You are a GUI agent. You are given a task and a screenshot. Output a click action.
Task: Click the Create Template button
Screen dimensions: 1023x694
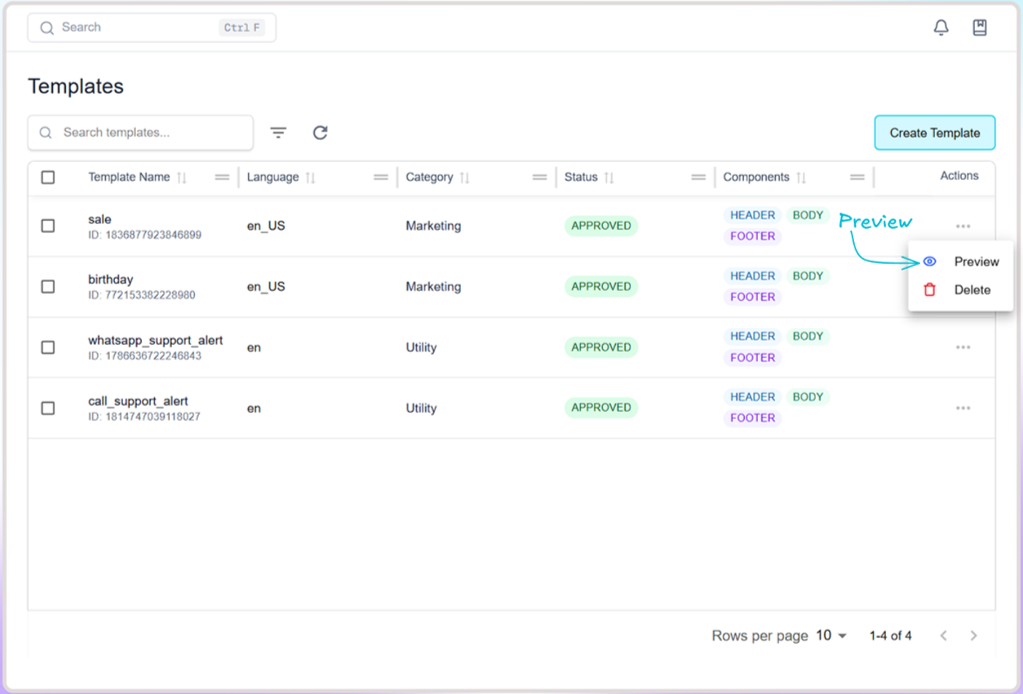click(x=934, y=133)
